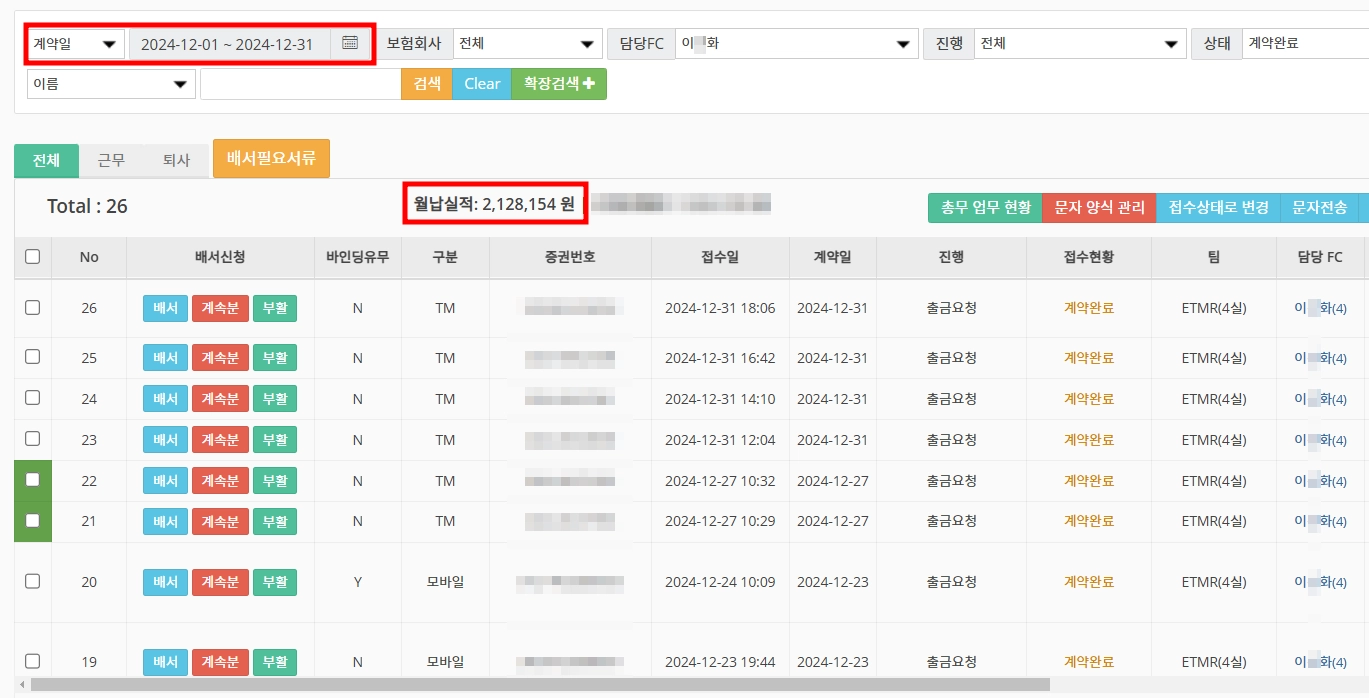Open the 담당FC agent dropdown
1369x698 pixels.
[797, 43]
